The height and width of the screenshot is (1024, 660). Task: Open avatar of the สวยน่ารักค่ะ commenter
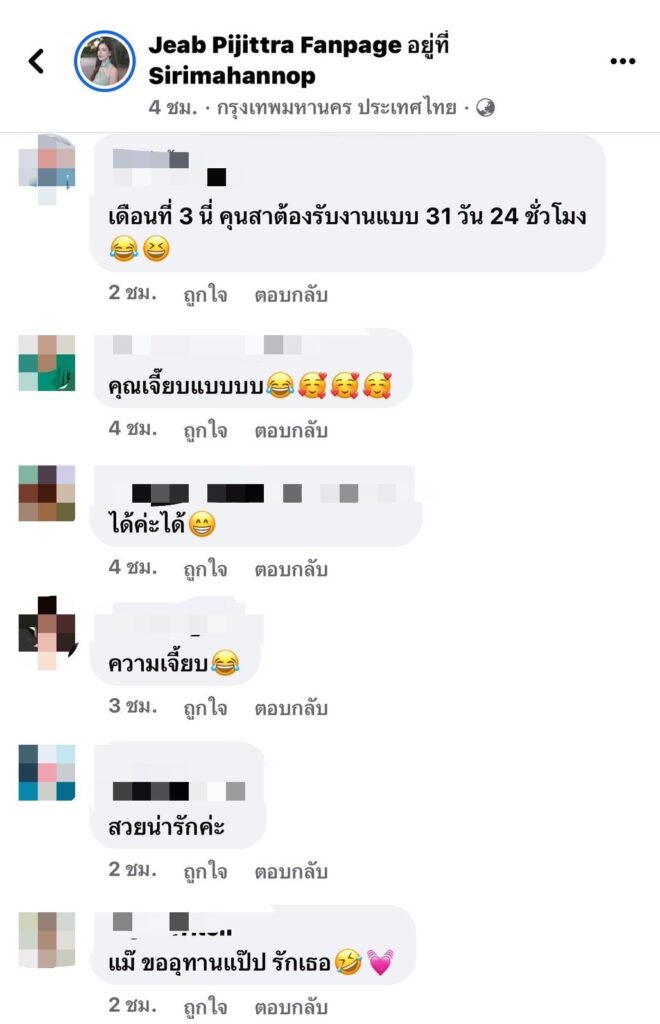pyautogui.click(x=47, y=773)
